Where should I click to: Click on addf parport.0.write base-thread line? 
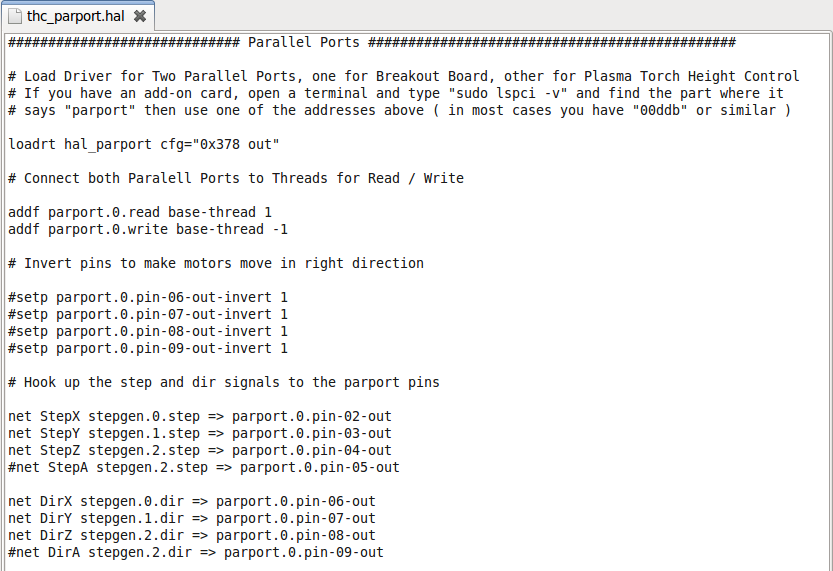148,229
